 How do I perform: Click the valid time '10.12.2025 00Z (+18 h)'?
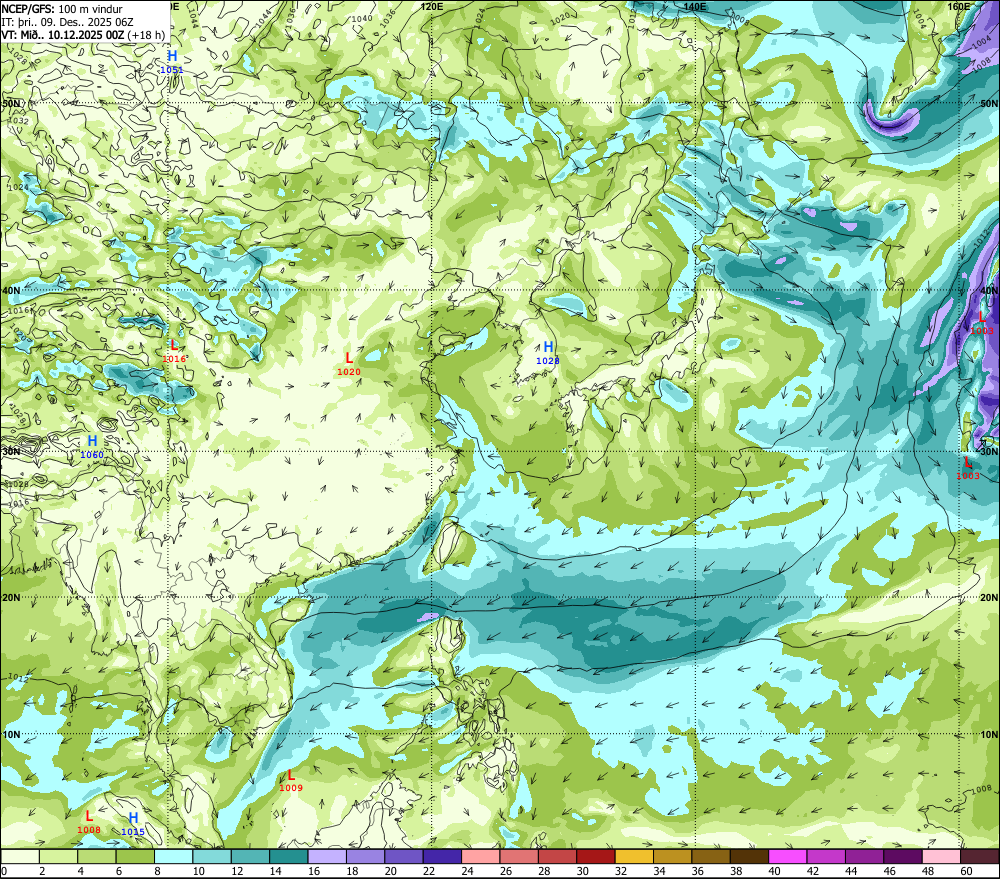click(107, 34)
